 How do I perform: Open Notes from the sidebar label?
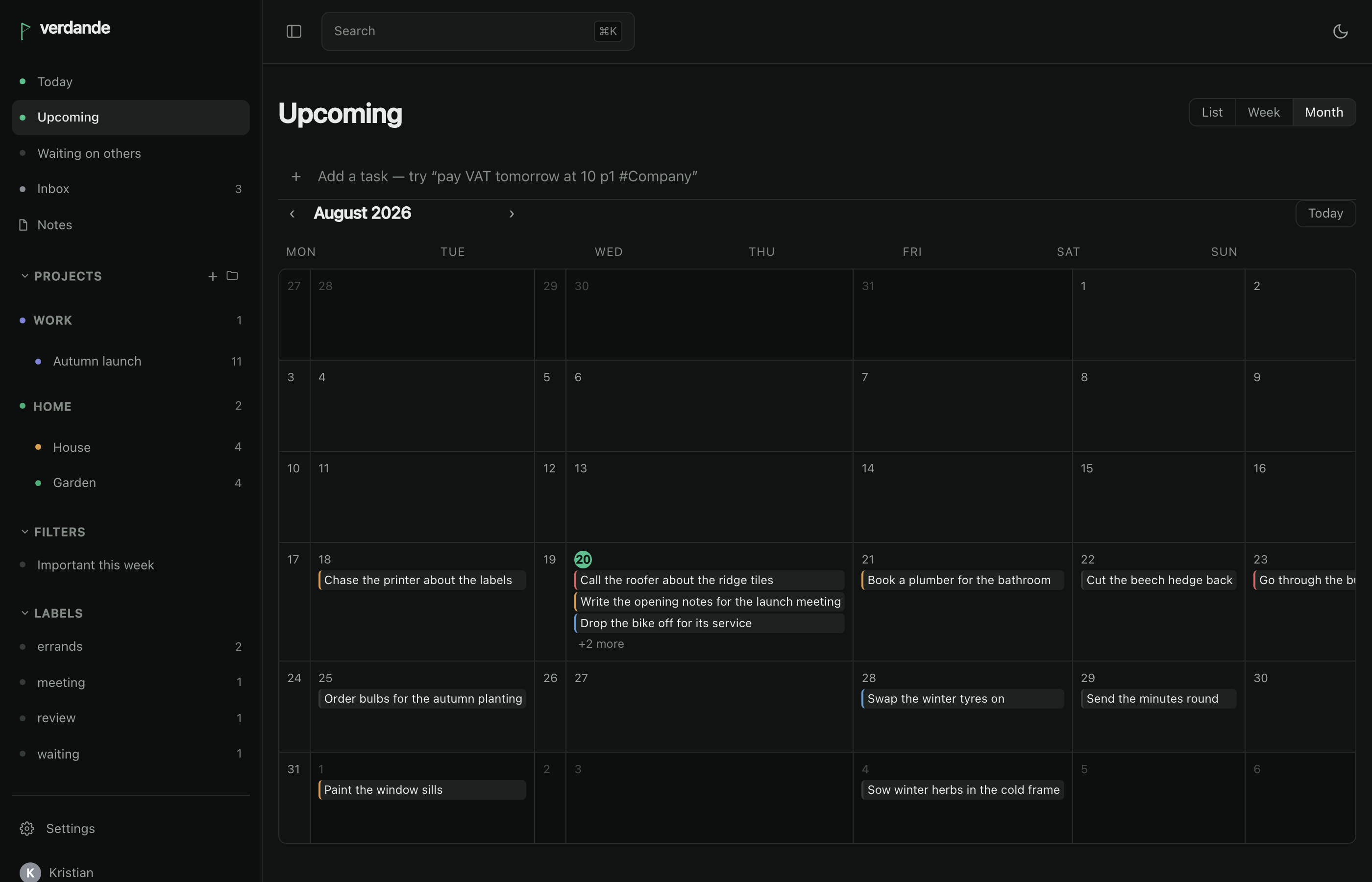pos(55,225)
